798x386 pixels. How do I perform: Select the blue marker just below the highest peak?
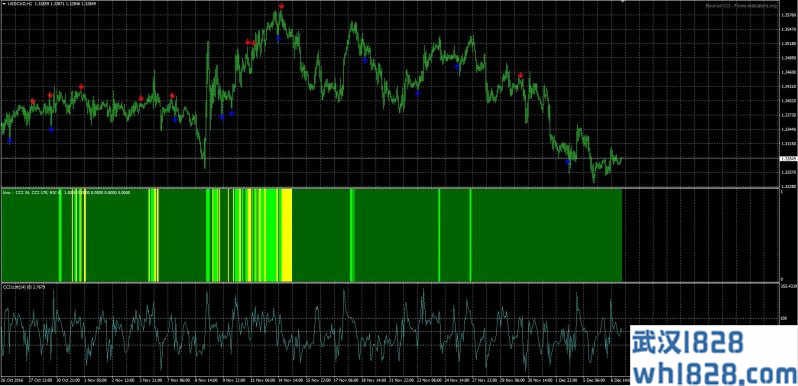pos(278,38)
